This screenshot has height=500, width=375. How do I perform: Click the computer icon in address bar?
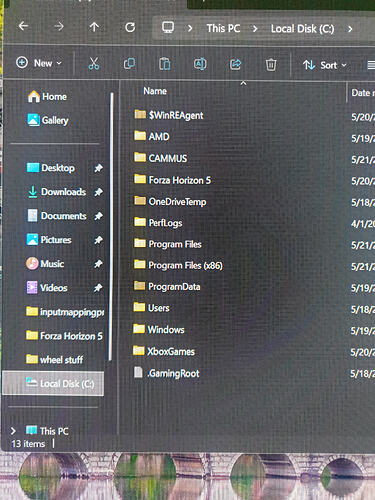(168, 28)
